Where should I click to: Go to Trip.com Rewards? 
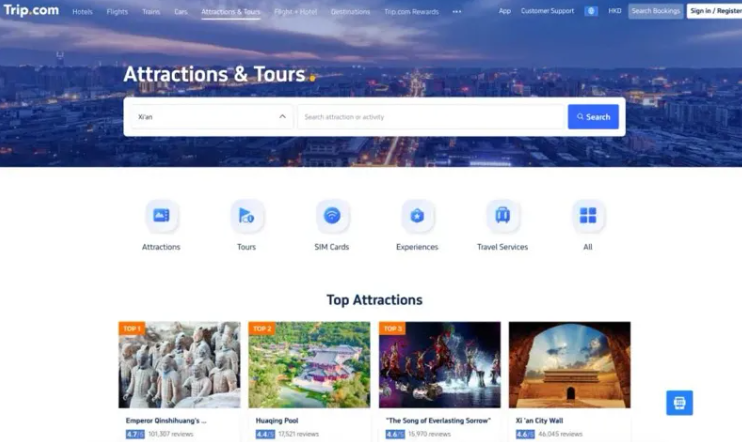[x=411, y=11]
